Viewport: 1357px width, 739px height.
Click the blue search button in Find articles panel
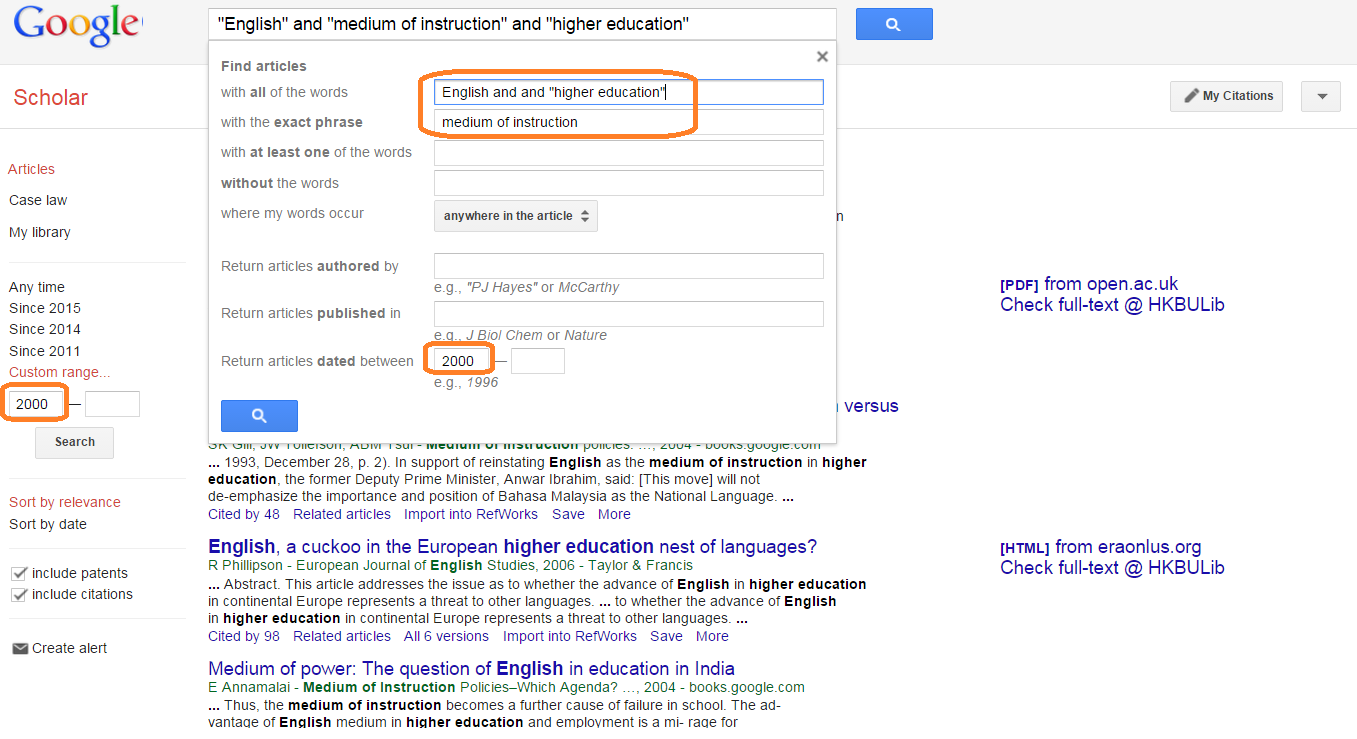click(259, 416)
